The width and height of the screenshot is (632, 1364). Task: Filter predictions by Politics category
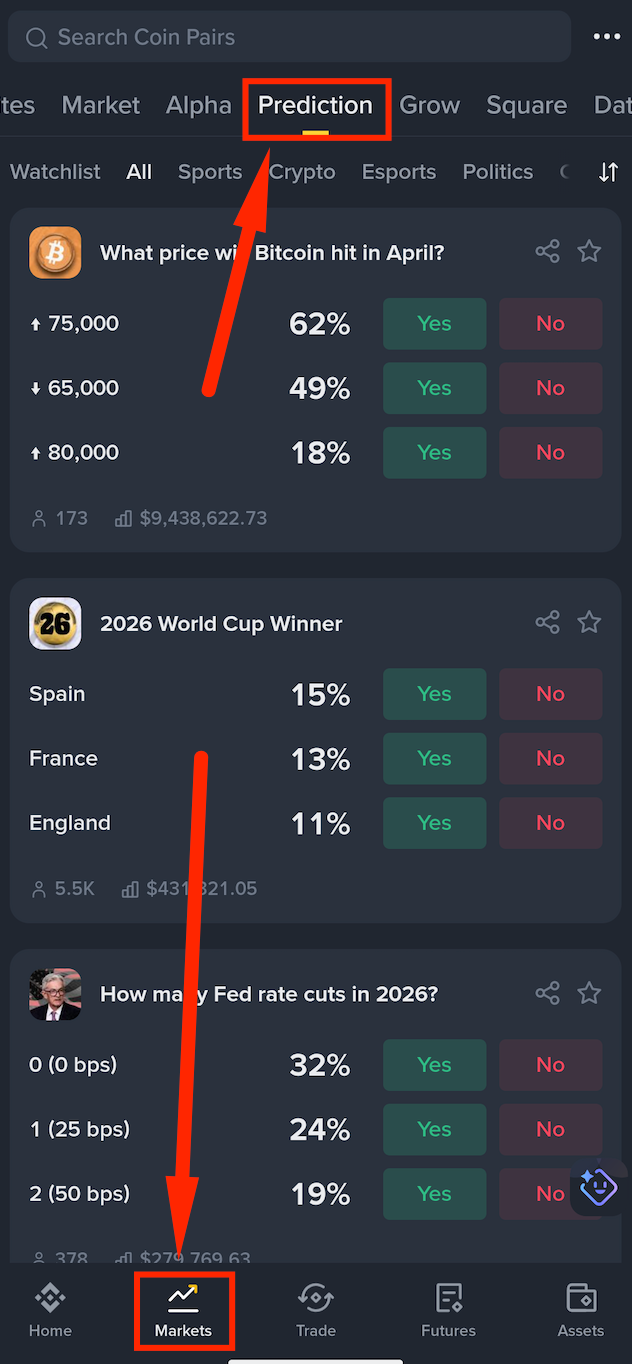[x=497, y=172]
